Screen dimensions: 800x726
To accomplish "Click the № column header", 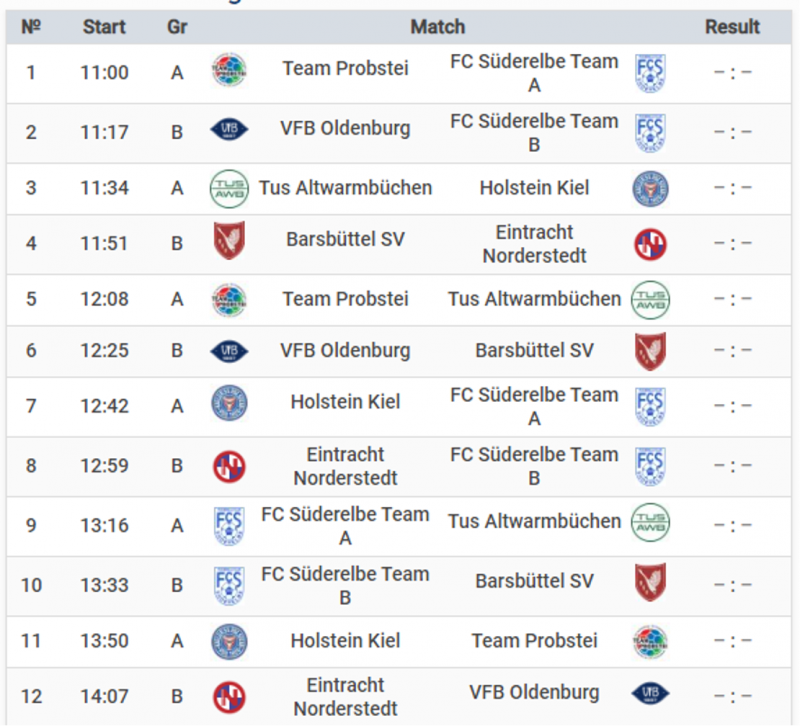I will (31, 27).
